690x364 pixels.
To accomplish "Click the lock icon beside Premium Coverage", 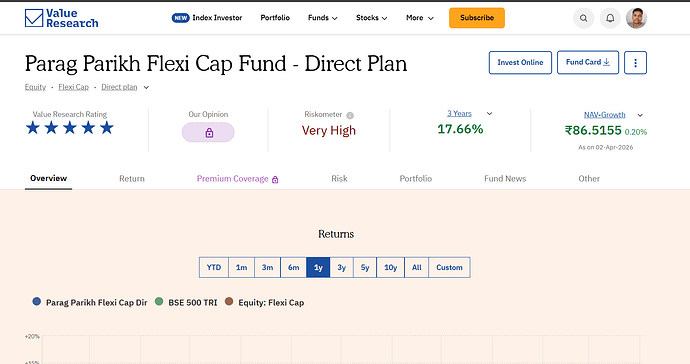I will coord(275,179).
